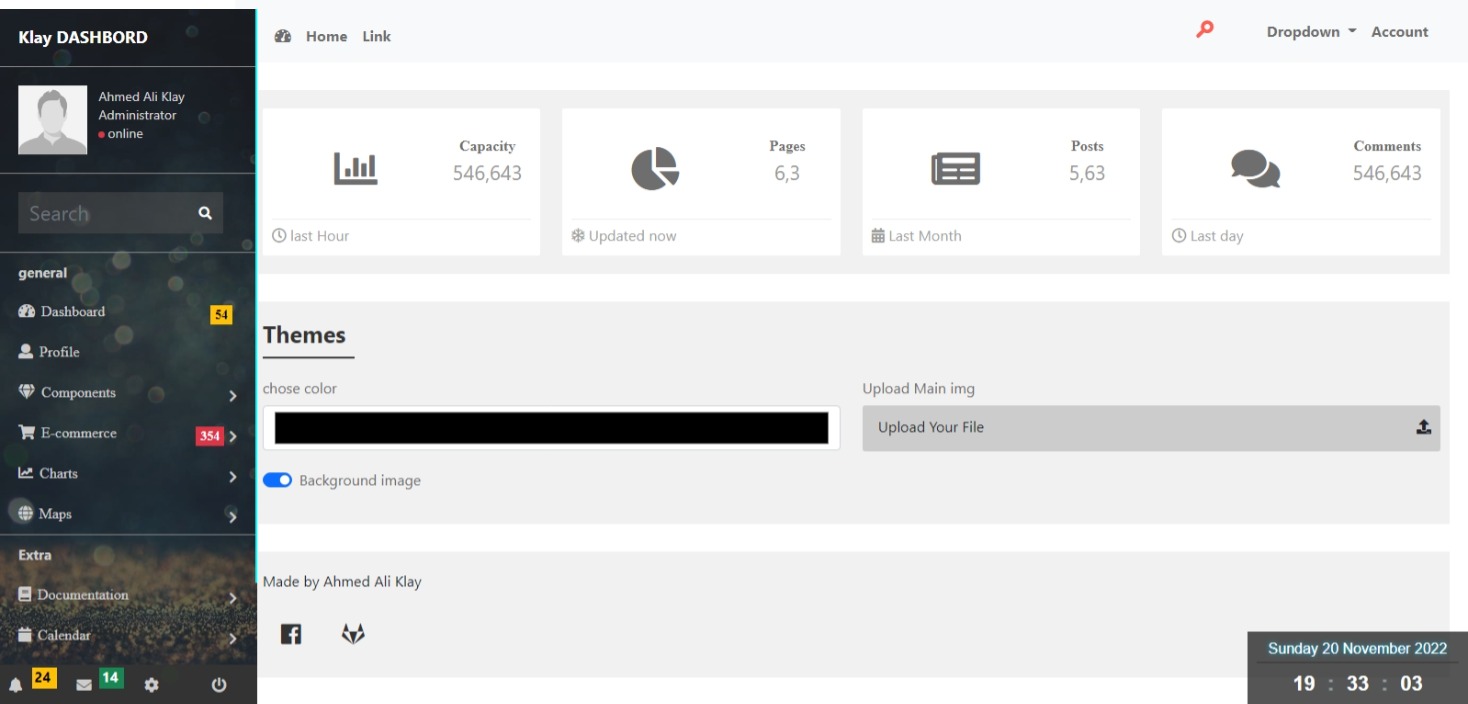The image size is (1468, 704).
Task: Select Profile in the sidebar
Action: click(59, 352)
